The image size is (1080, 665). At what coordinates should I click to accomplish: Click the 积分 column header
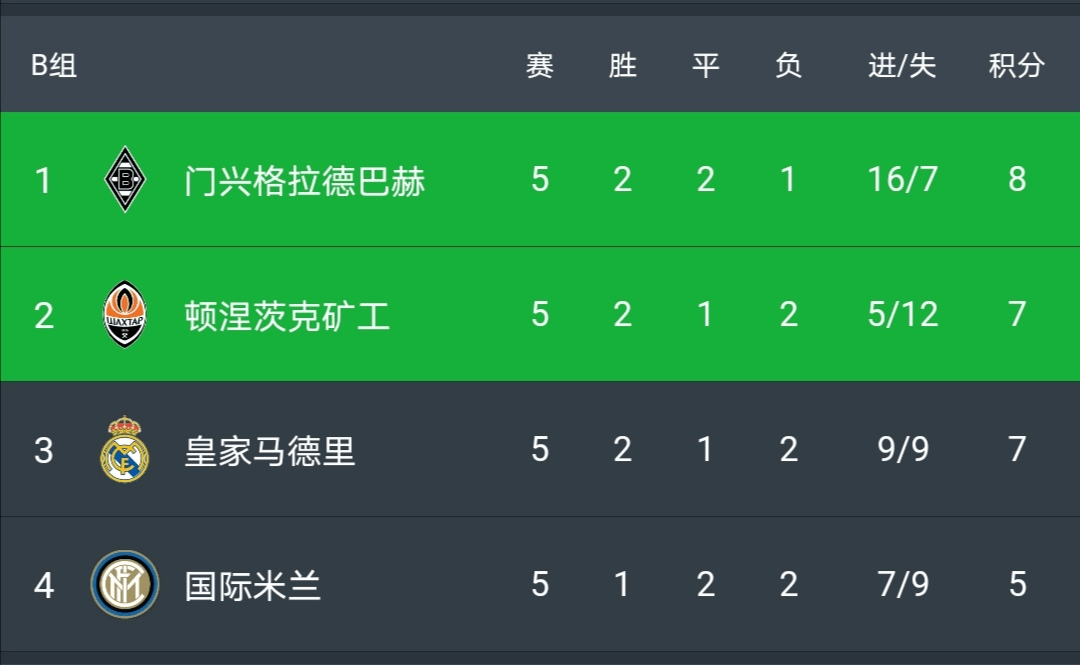click(1017, 65)
